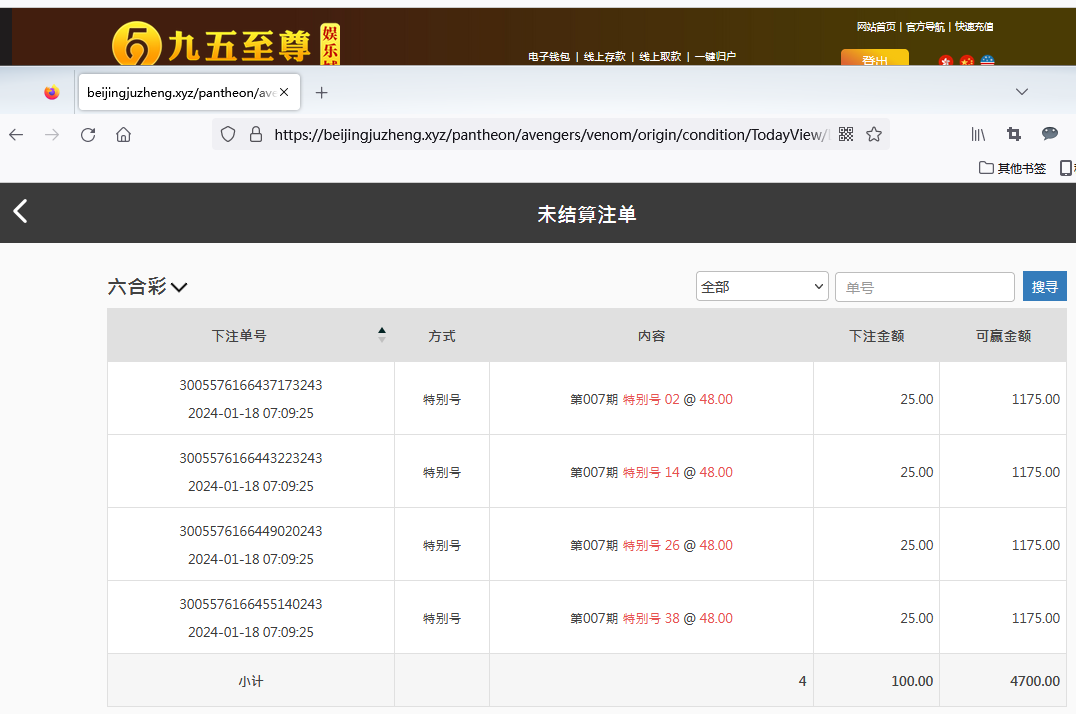Click the back arrow in page header
This screenshot has height=714, width=1076.
[20, 211]
